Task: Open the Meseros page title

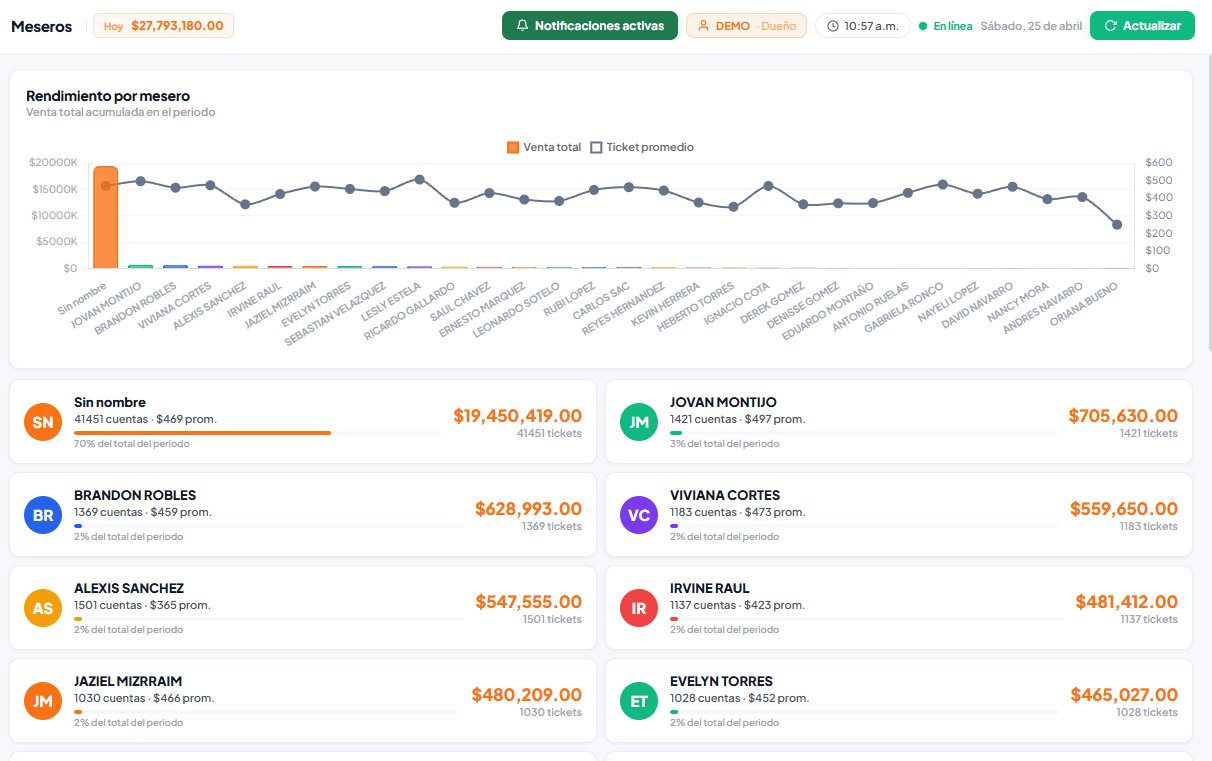Action: tap(41, 26)
